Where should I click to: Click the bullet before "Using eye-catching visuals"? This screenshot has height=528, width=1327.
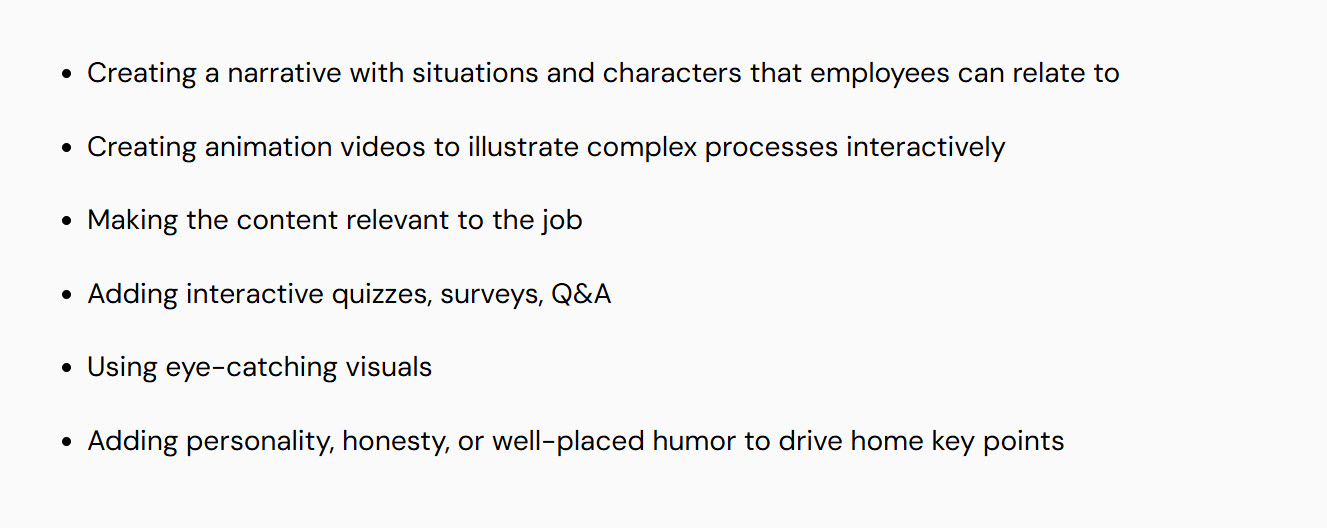[x=67, y=368]
